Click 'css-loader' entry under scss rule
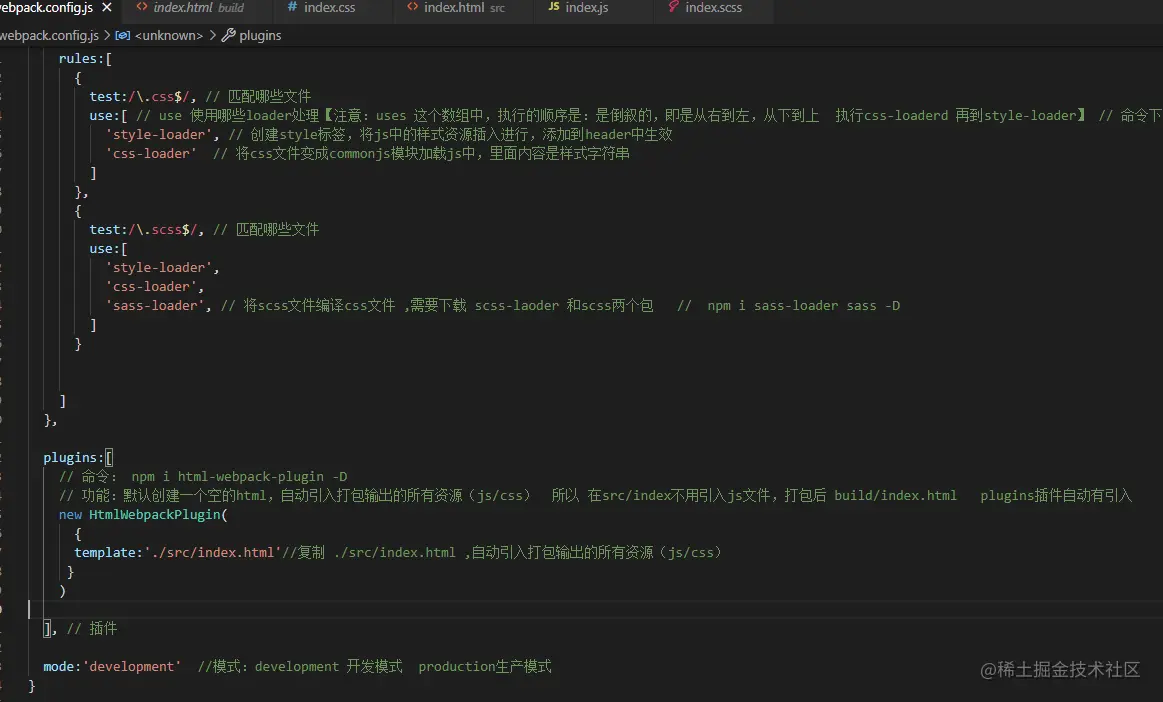The height and width of the screenshot is (702, 1163). coord(154,286)
